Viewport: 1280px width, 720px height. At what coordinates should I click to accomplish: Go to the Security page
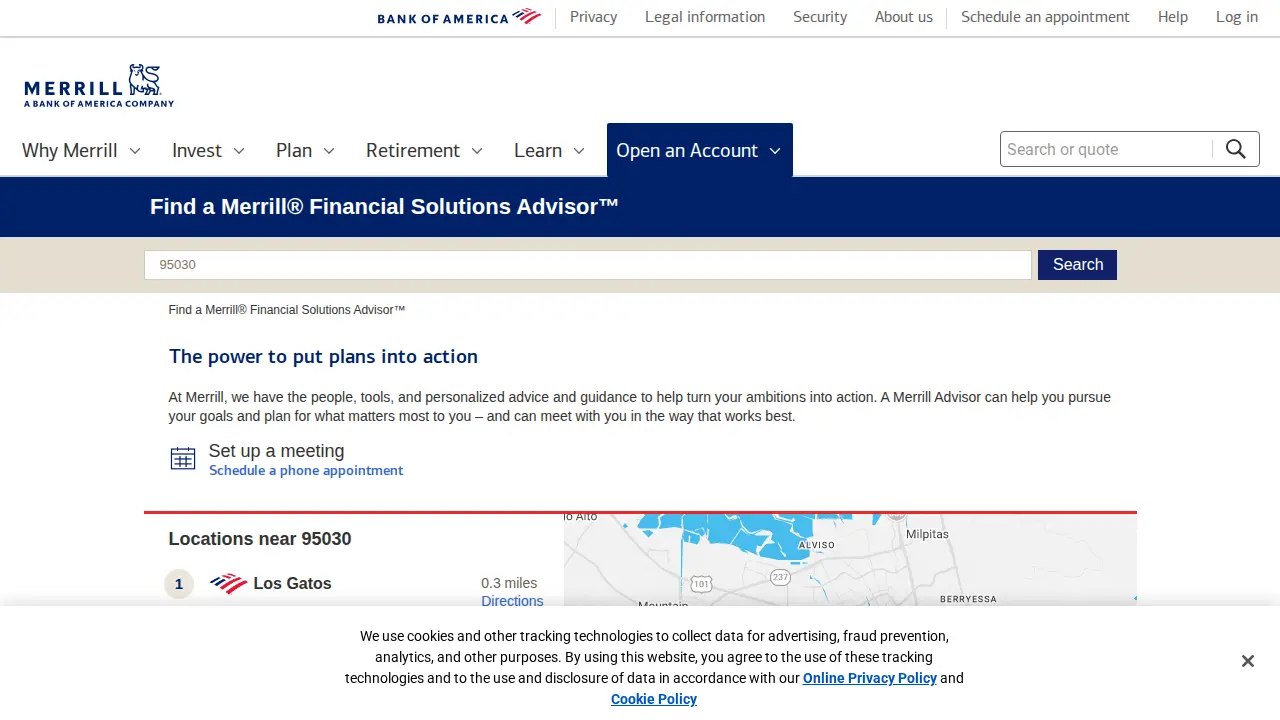tap(820, 17)
